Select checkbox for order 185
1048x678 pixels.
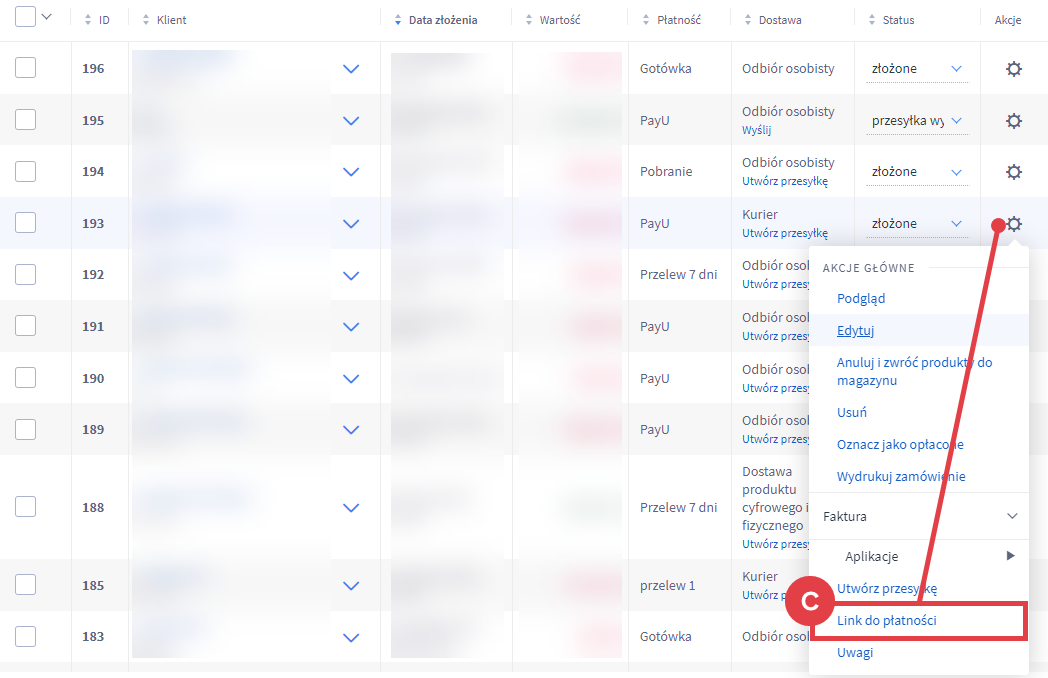click(25, 585)
